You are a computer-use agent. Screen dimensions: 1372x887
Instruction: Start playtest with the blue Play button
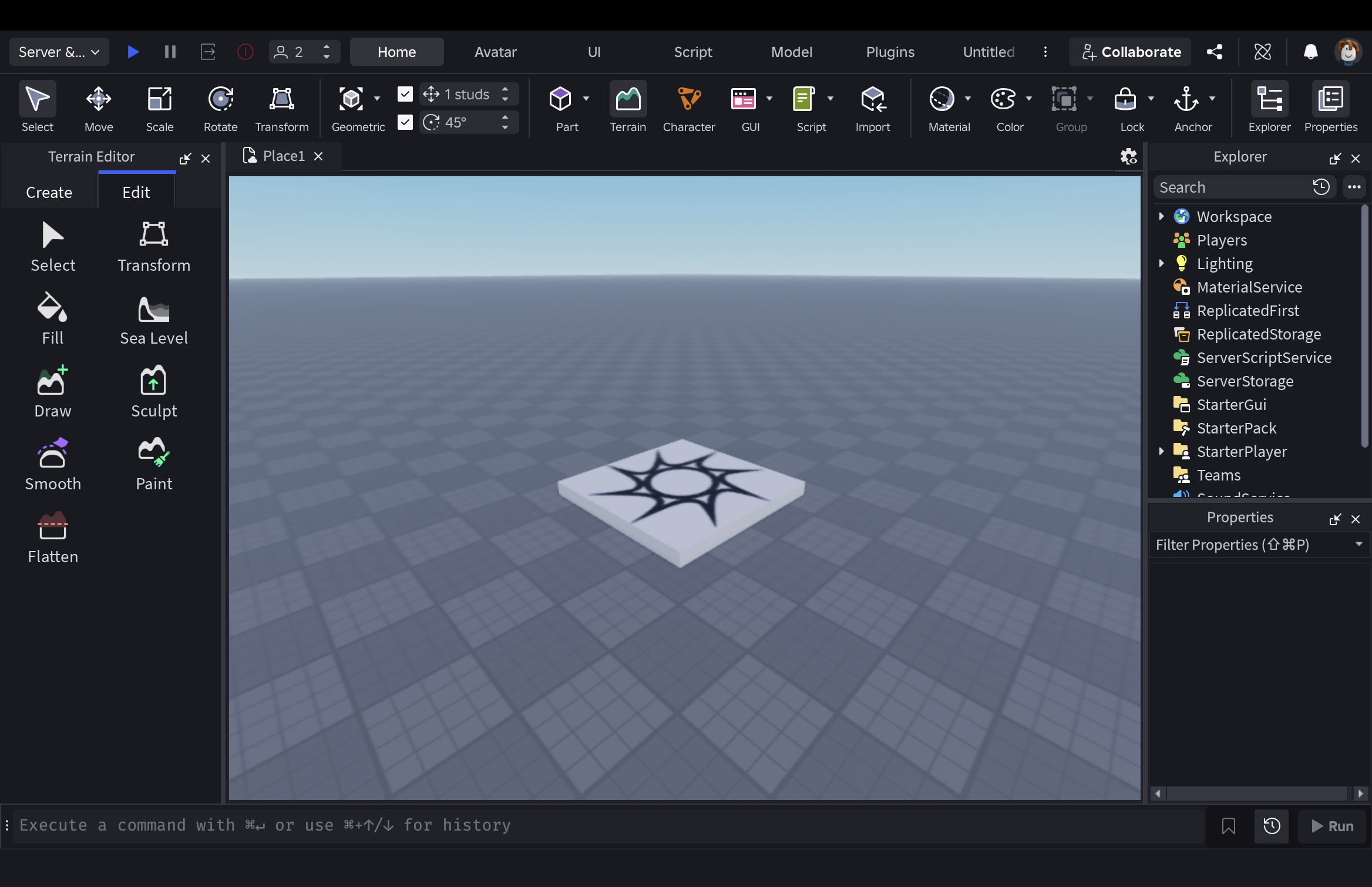click(x=133, y=52)
